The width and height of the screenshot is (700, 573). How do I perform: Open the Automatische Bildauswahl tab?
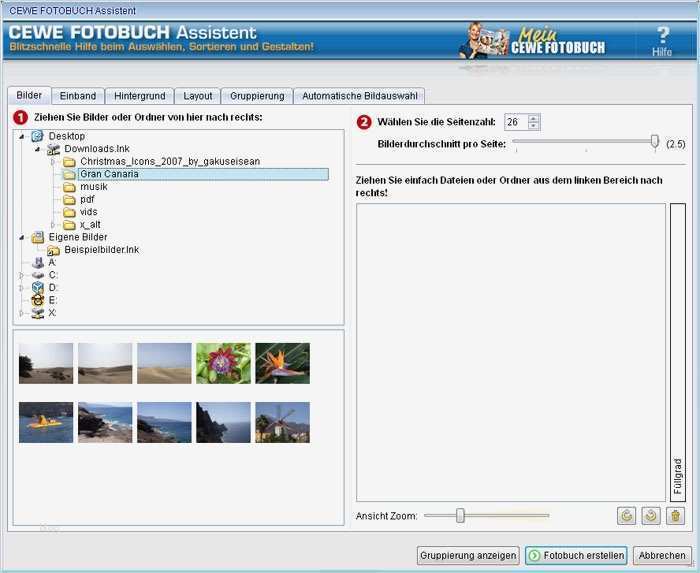coord(359,96)
